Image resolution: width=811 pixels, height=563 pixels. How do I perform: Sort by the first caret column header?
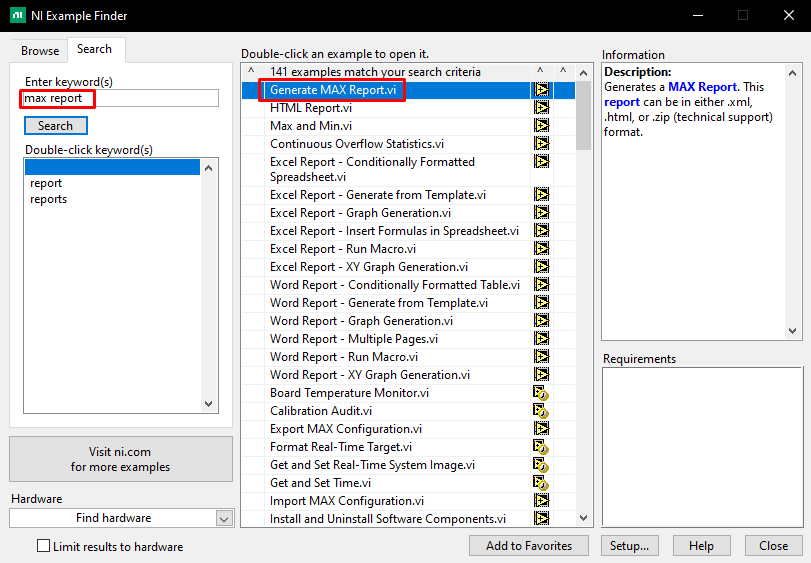tap(251, 72)
